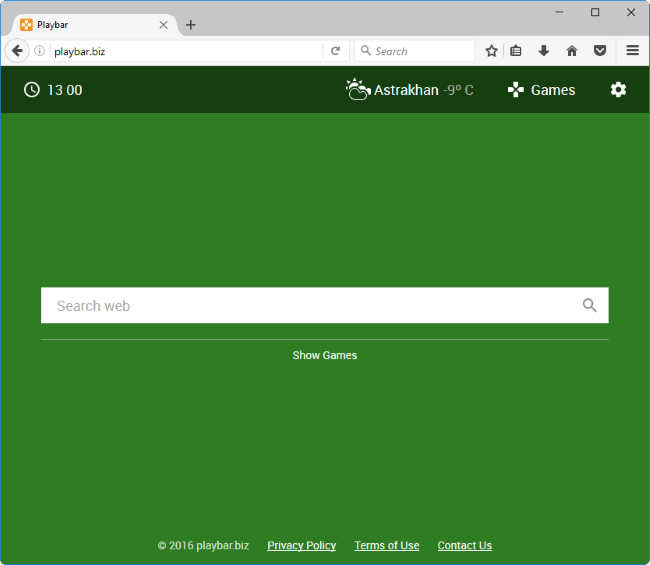Open a new tab with plus button
The width and height of the screenshot is (650, 565).
(x=191, y=25)
